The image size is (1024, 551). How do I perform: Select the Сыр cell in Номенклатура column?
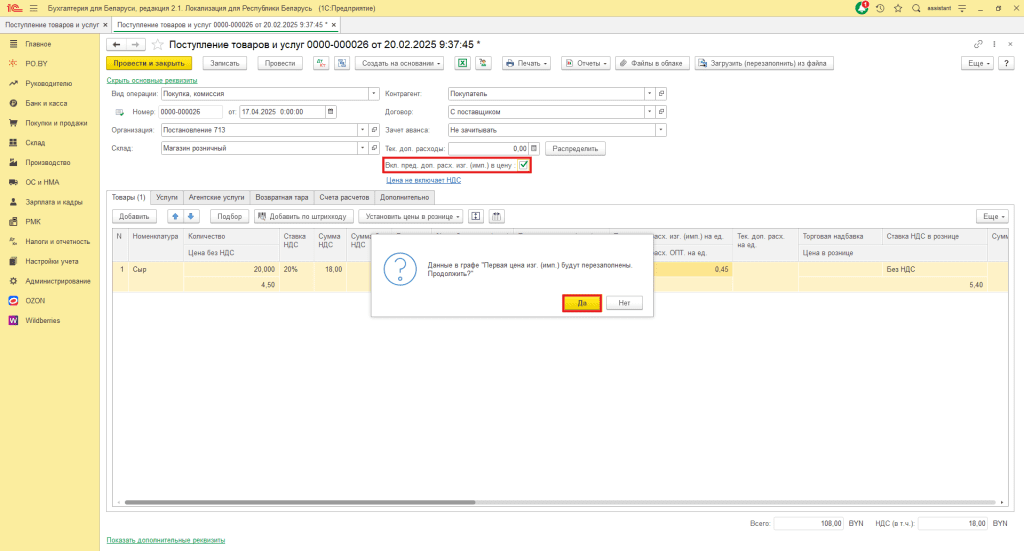click(x=155, y=269)
